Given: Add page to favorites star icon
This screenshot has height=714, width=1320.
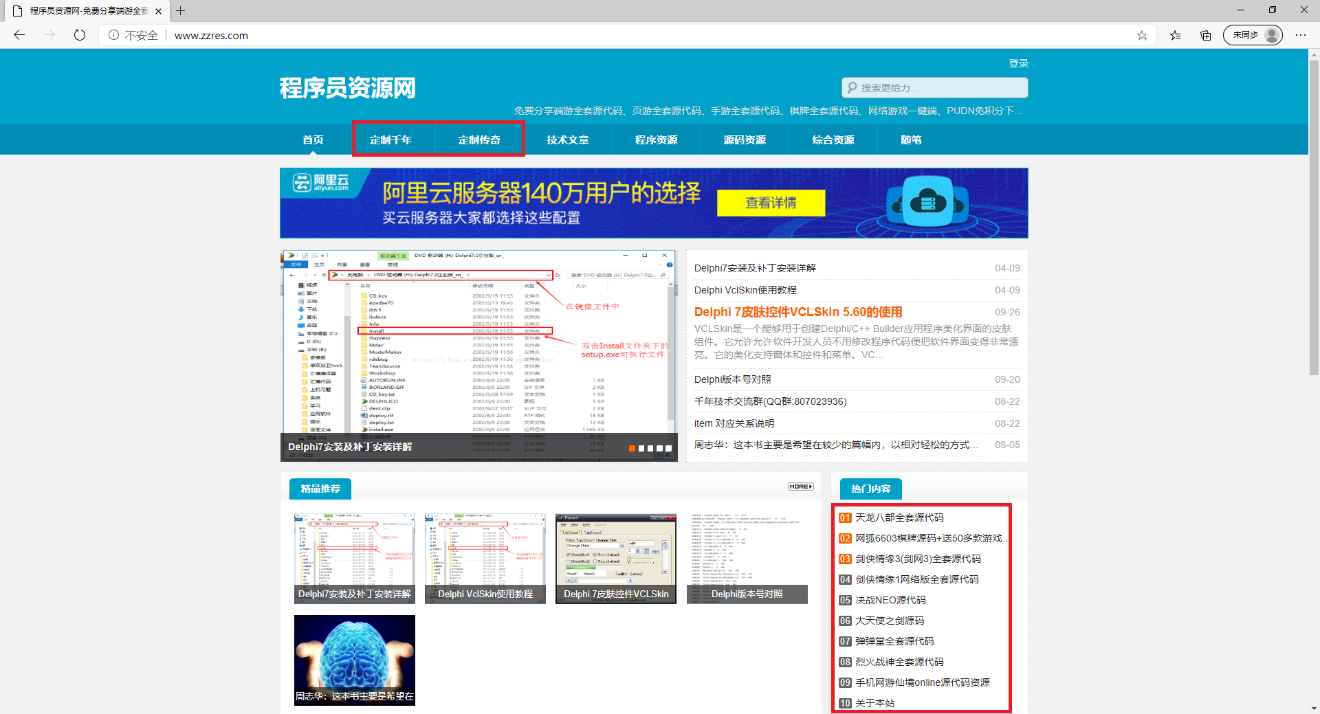Looking at the screenshot, I should pyautogui.click(x=1142, y=35).
